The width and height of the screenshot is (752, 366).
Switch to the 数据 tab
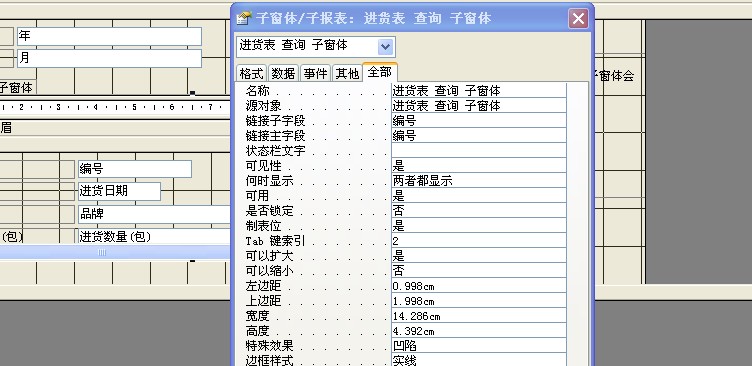283,73
